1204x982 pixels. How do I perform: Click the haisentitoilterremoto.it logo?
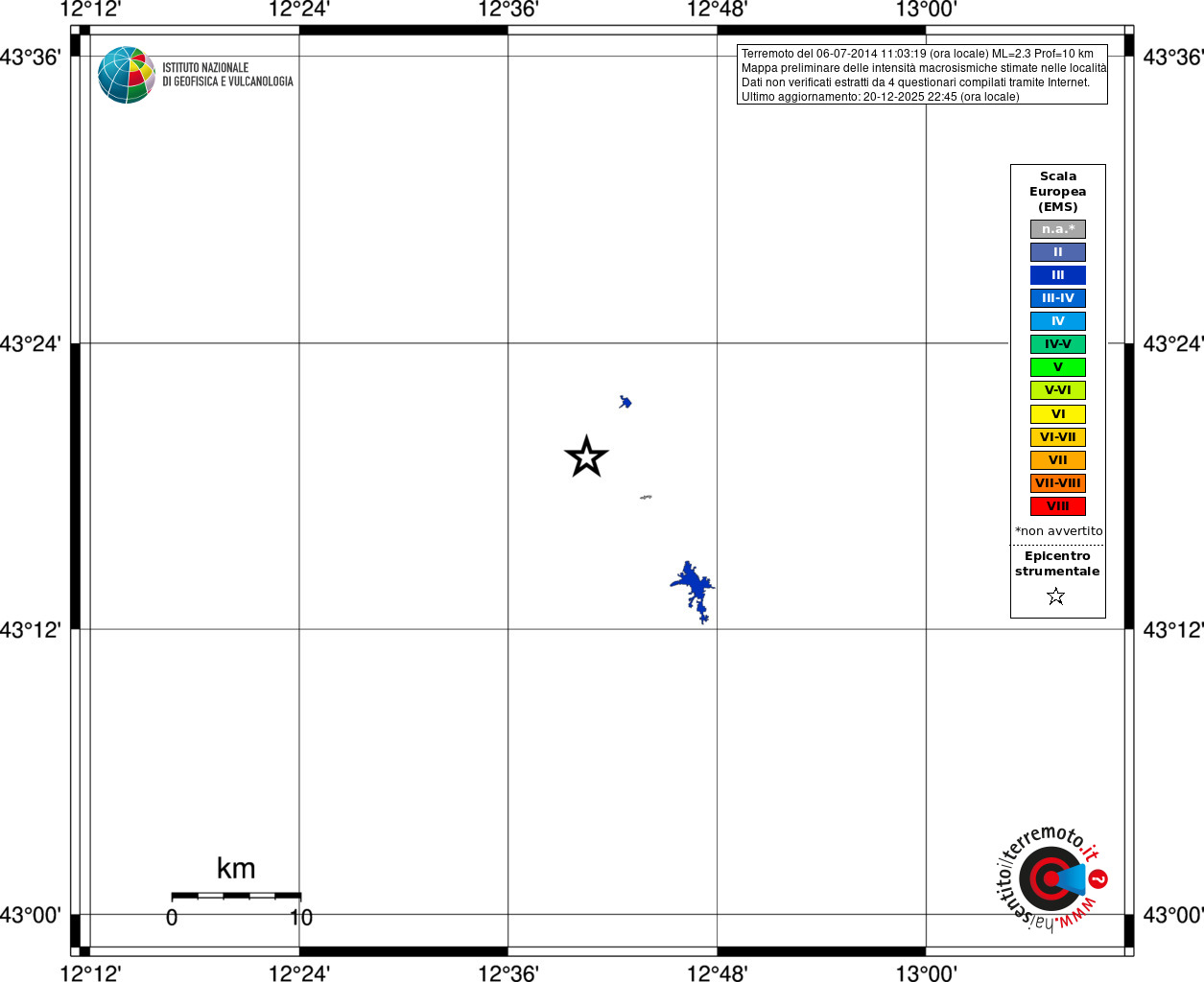(1051, 877)
